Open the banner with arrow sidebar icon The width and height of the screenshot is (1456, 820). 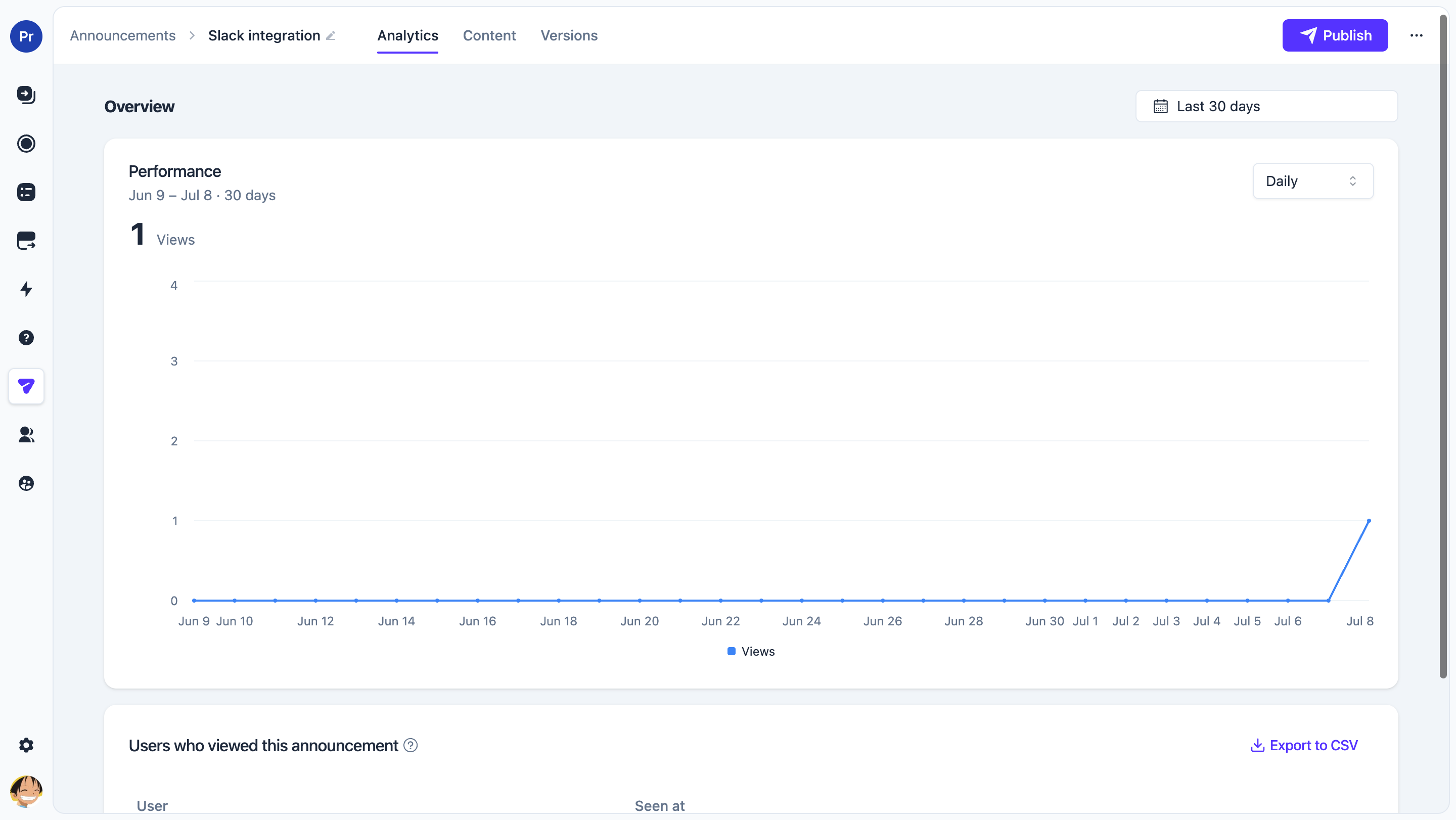click(x=26, y=241)
